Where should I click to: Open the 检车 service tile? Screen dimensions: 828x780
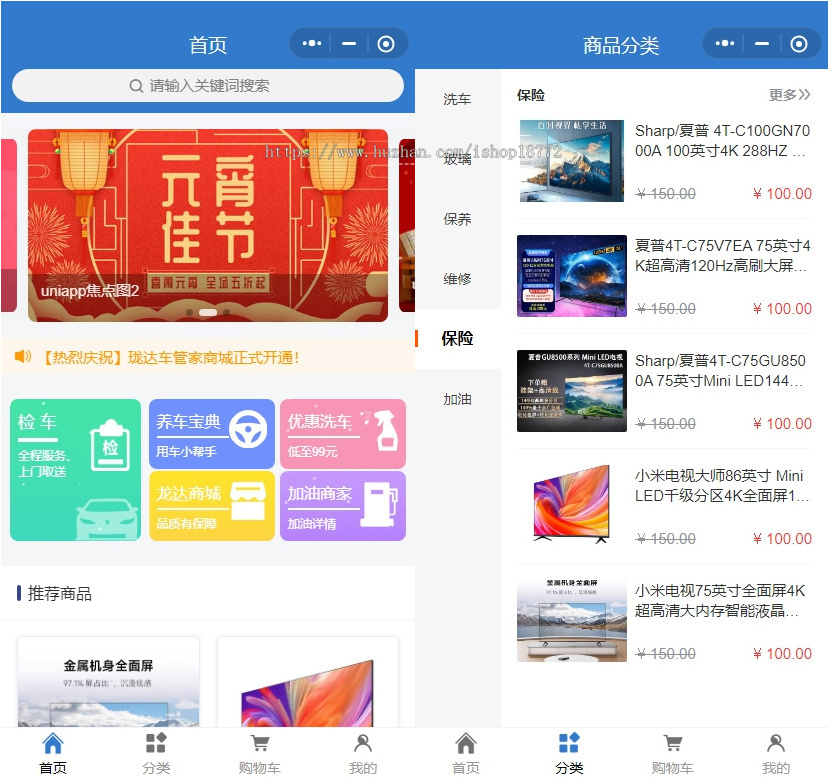pos(76,469)
